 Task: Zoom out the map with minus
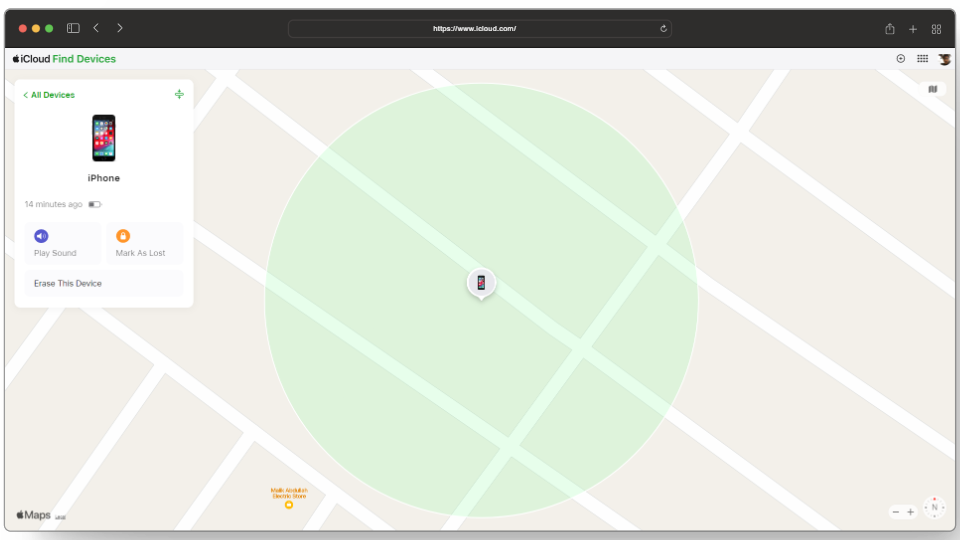coord(896,512)
